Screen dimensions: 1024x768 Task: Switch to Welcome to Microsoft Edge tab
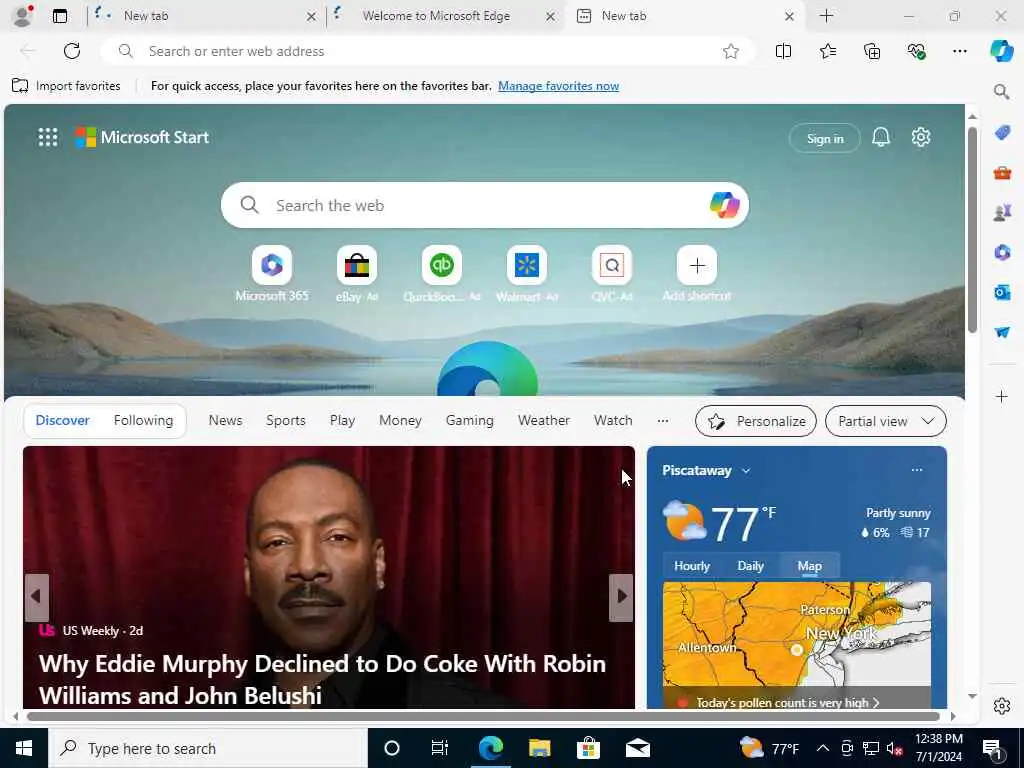pyautogui.click(x=436, y=16)
